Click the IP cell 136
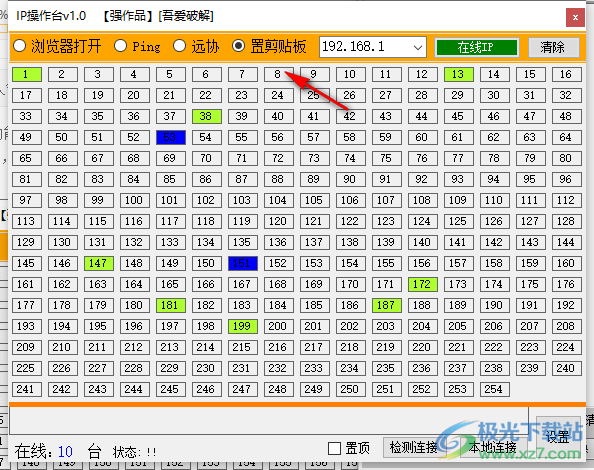Screen dimensions: 594x470 pyautogui.click(x=278, y=242)
